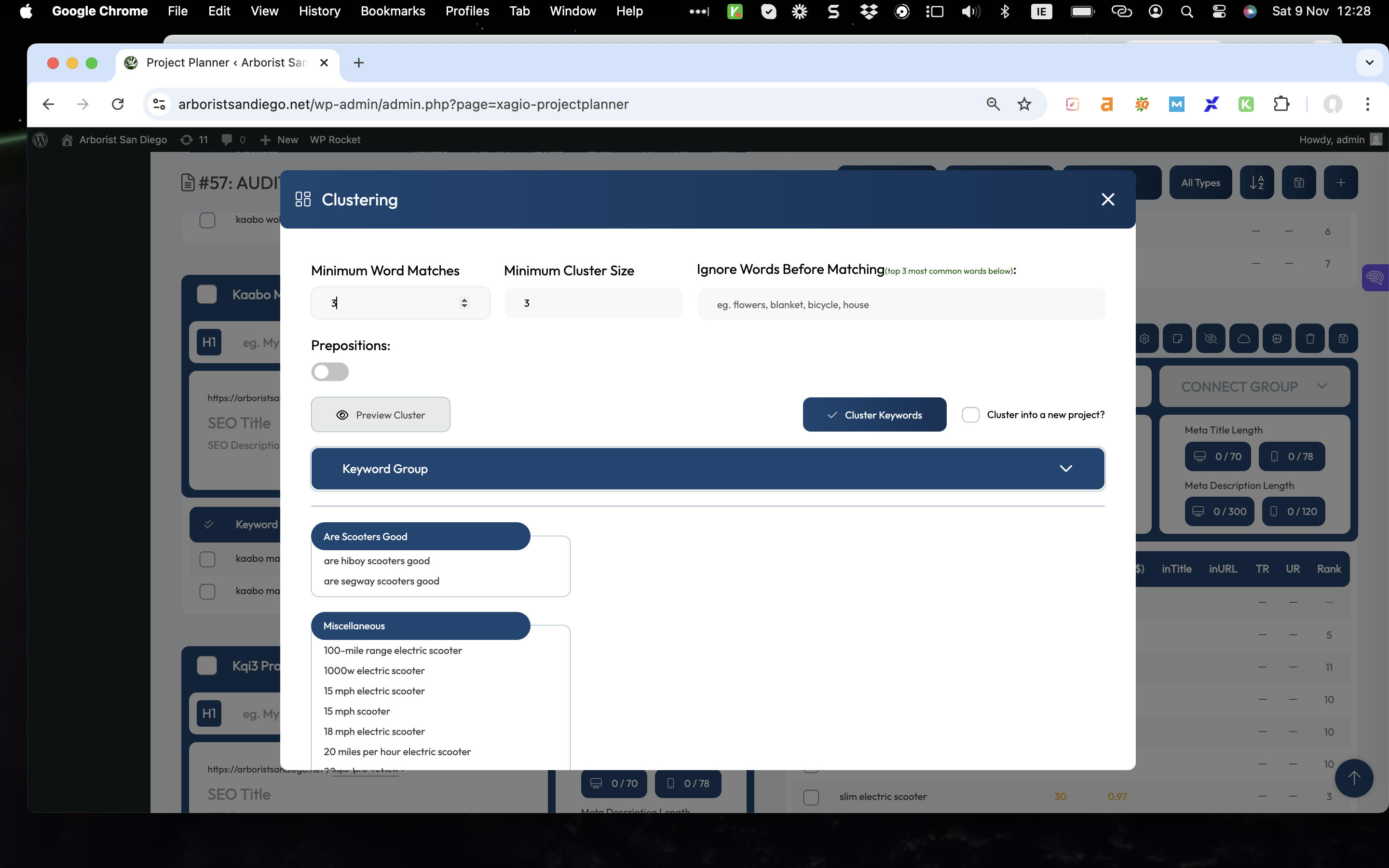This screenshot has height=868, width=1389.
Task: Click the updates icon showing 11
Action: [x=187, y=139]
